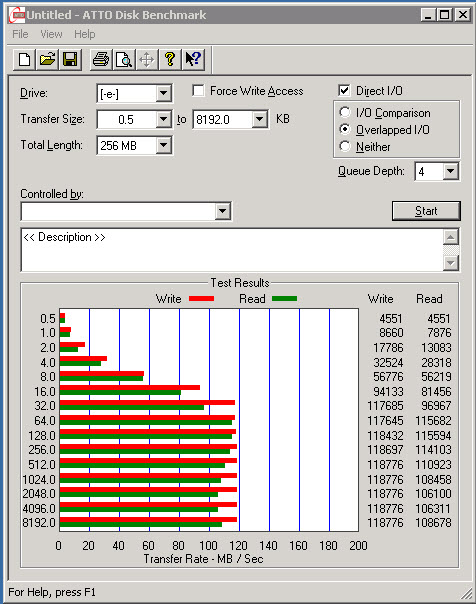
Task: Click the red Write legend swatch
Action: click(201, 299)
